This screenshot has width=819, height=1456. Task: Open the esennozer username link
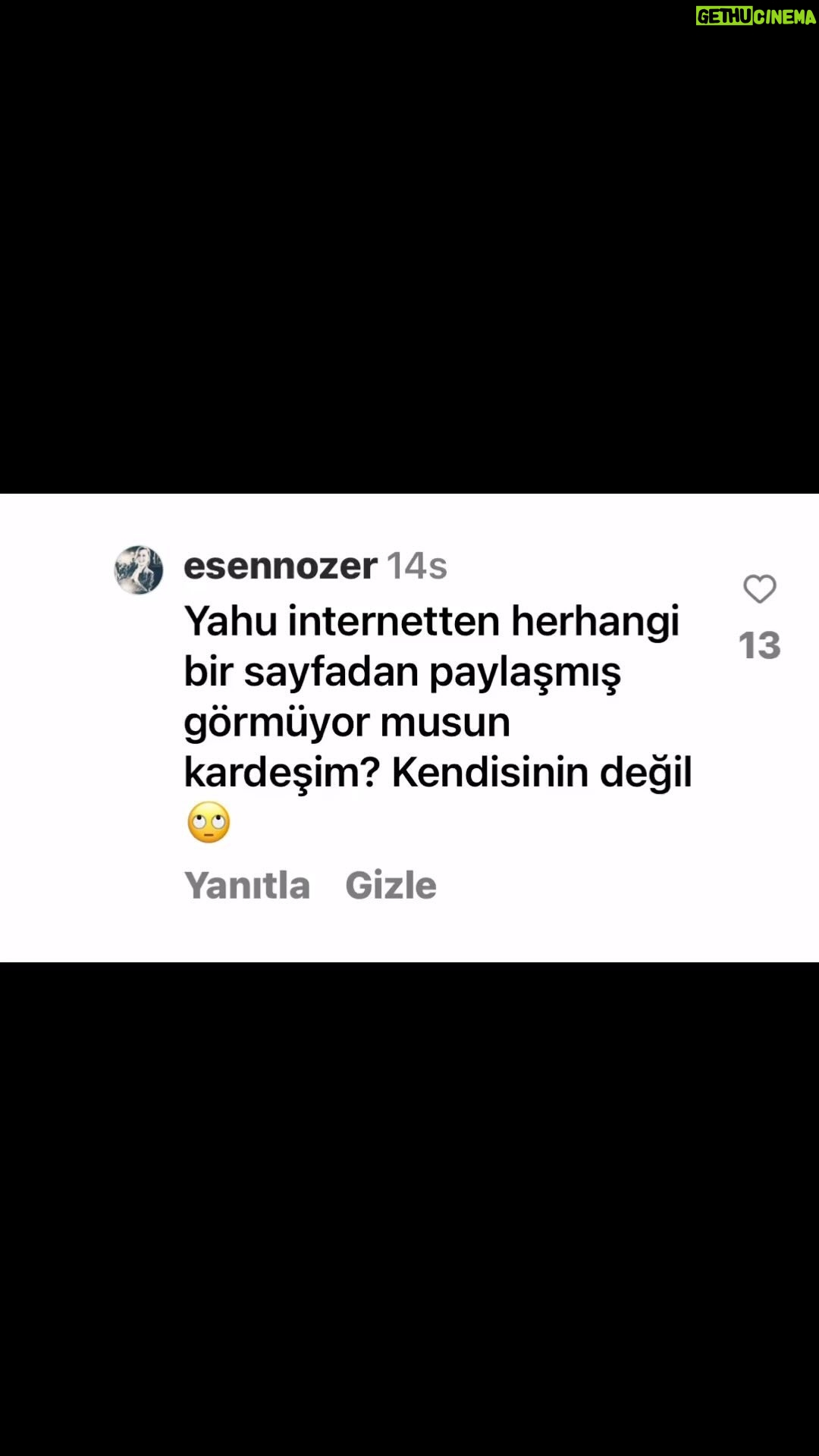point(281,566)
